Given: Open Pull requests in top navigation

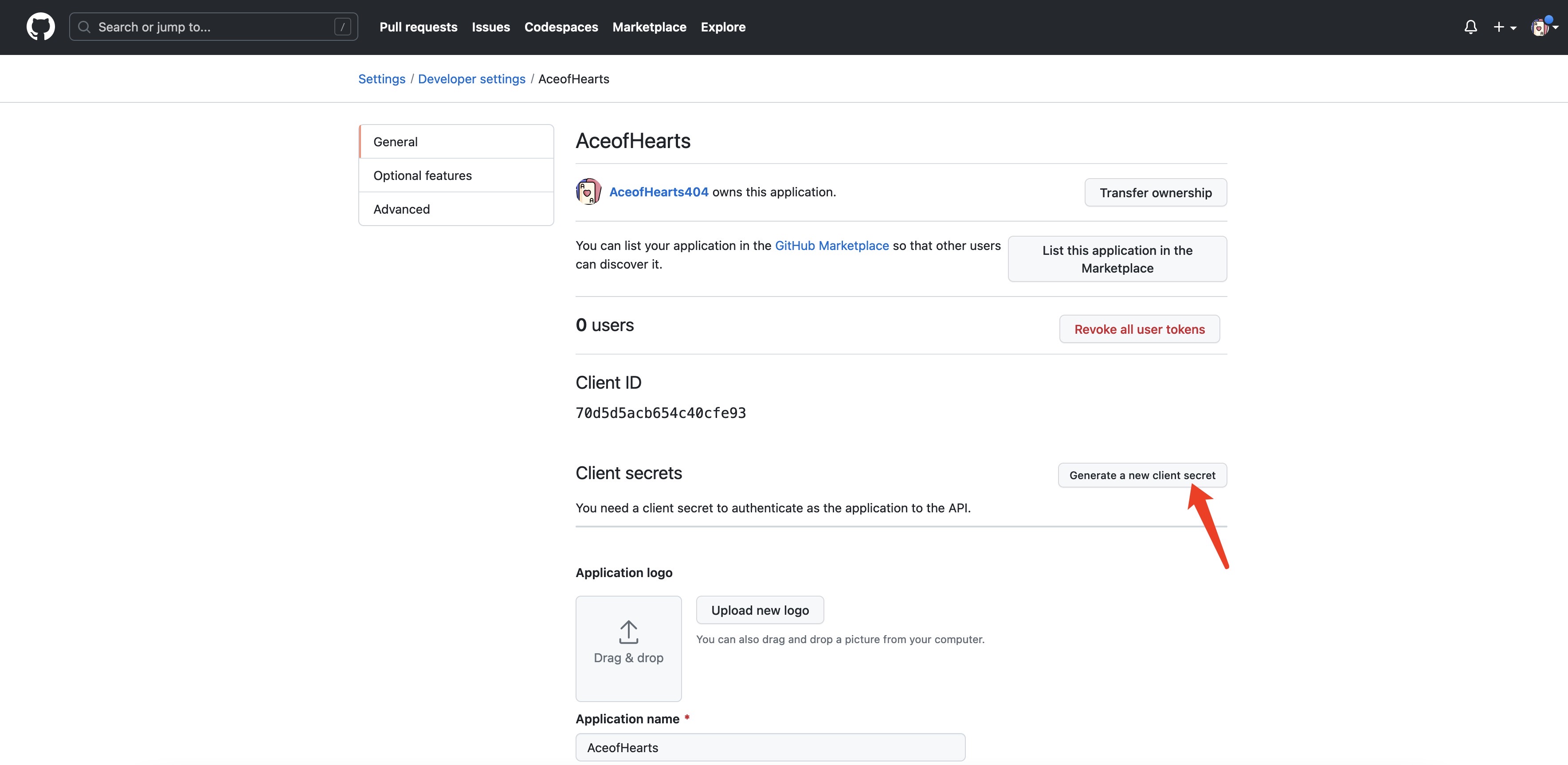Looking at the screenshot, I should point(418,27).
